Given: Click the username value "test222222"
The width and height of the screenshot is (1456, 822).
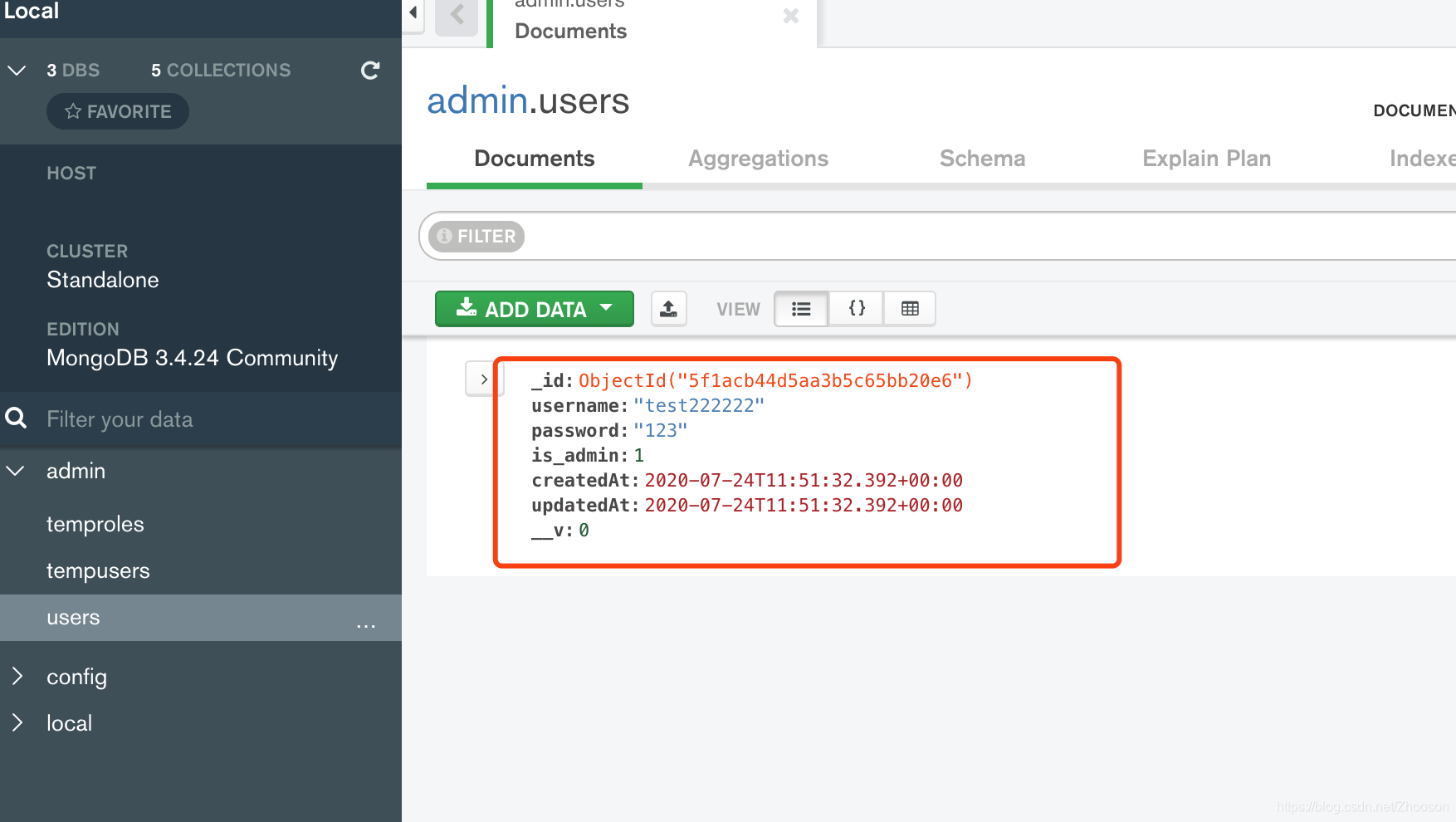Looking at the screenshot, I should 698,405.
